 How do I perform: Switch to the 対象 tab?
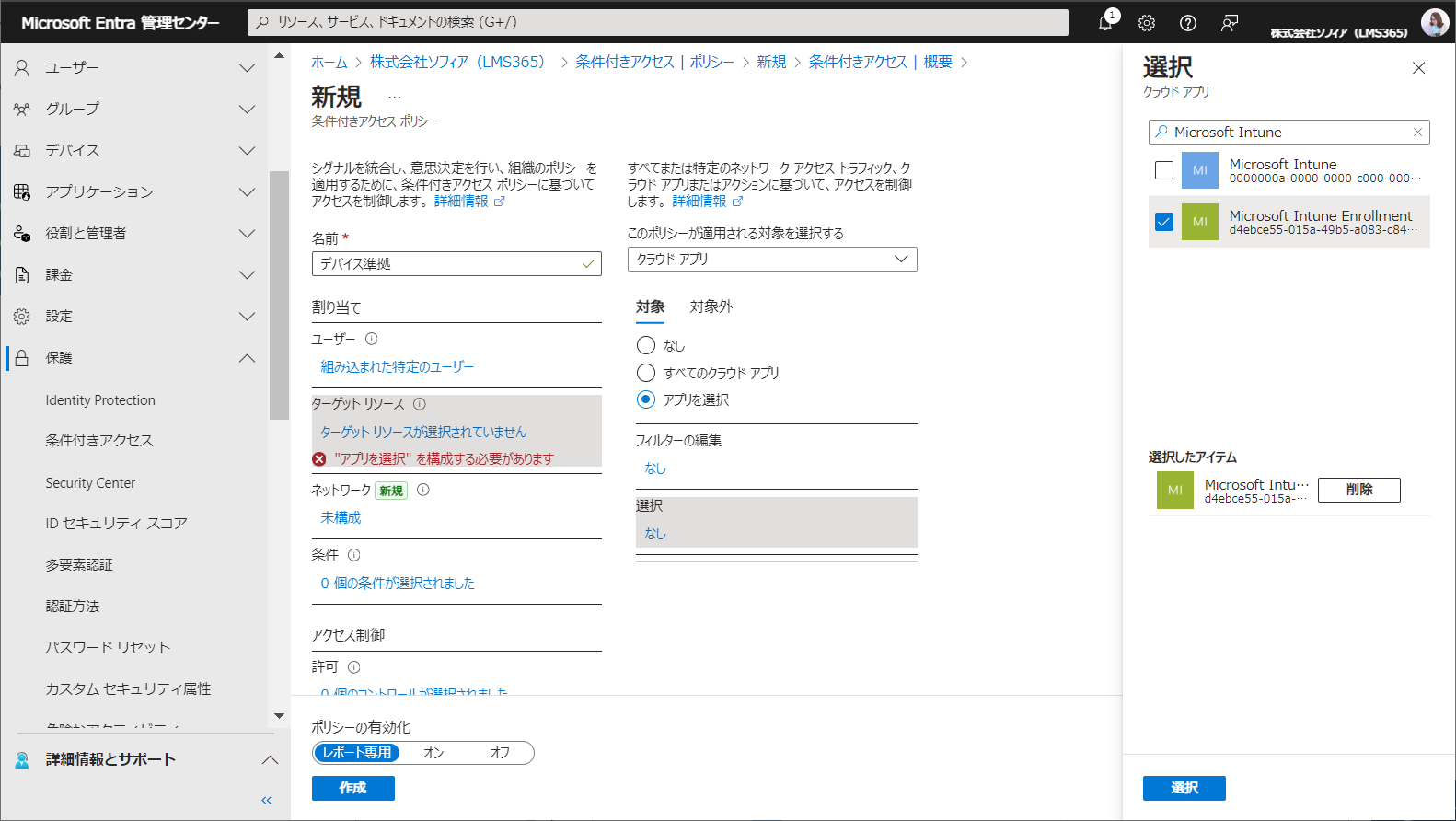click(650, 307)
